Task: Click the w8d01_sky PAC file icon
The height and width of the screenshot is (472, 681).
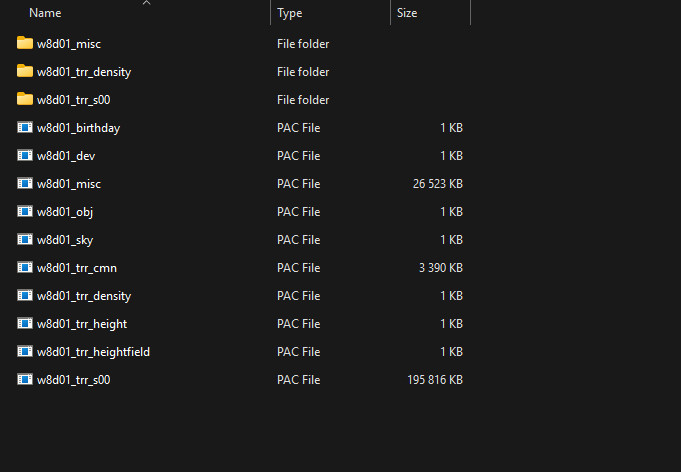Action: coord(25,239)
